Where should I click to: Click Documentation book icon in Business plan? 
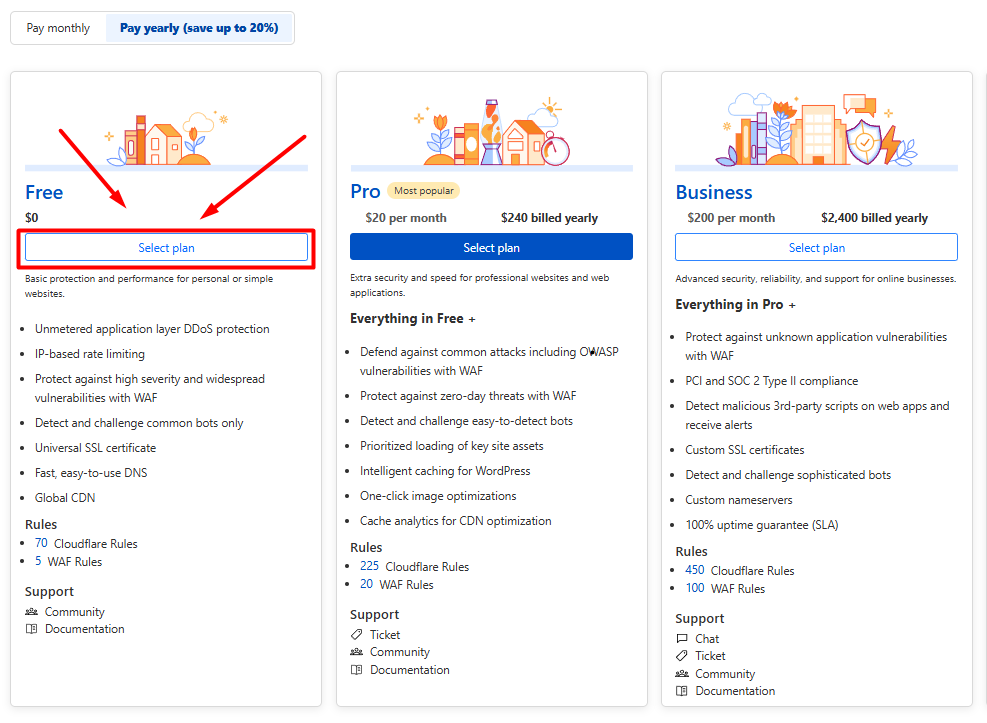tap(682, 691)
